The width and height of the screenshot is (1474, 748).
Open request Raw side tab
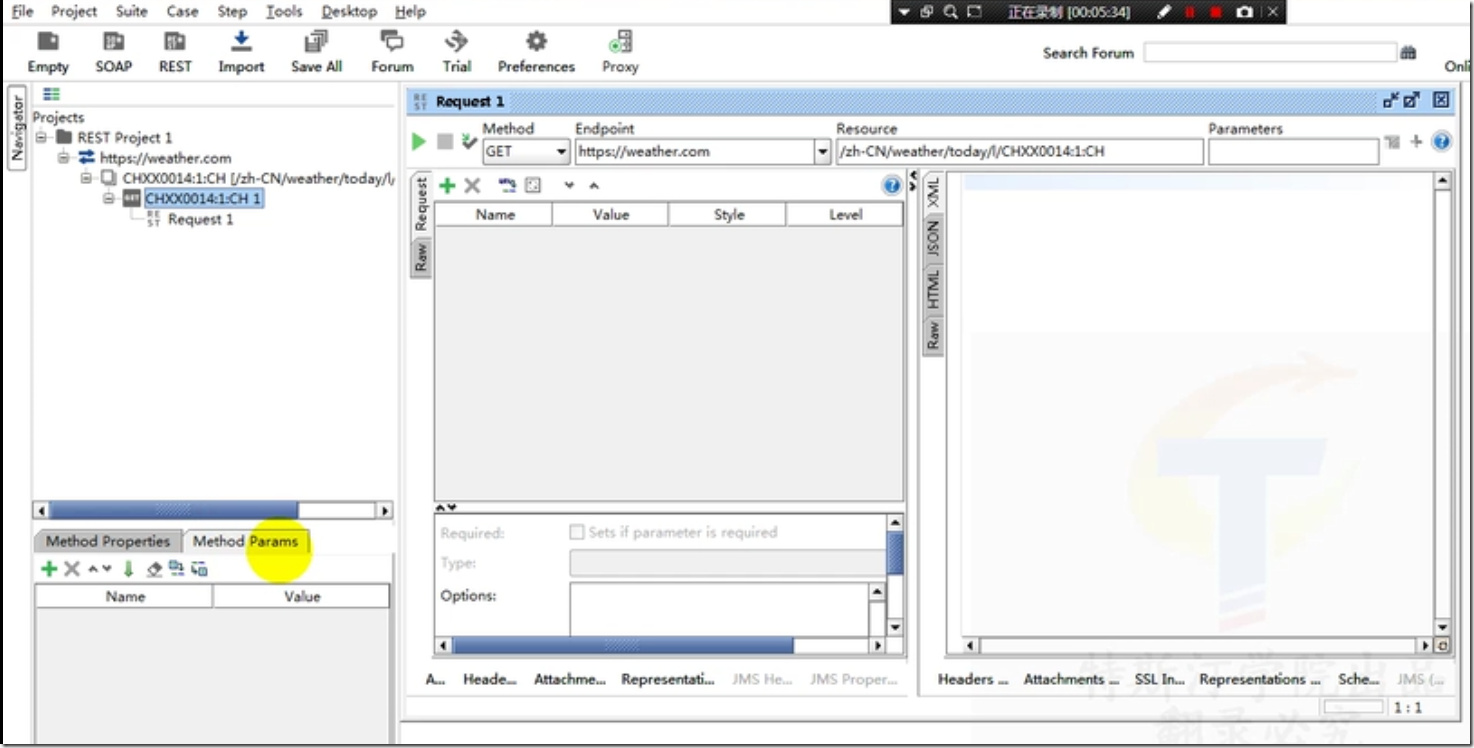pyautogui.click(x=421, y=258)
